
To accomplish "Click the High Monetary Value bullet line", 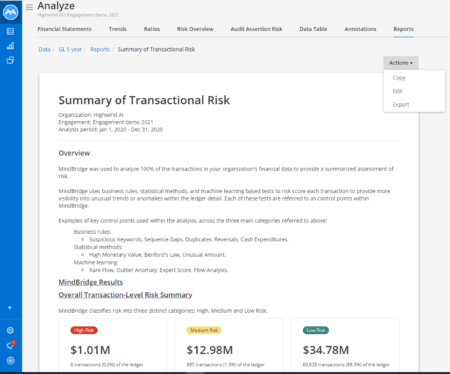I will pyautogui.click(x=157, y=255).
